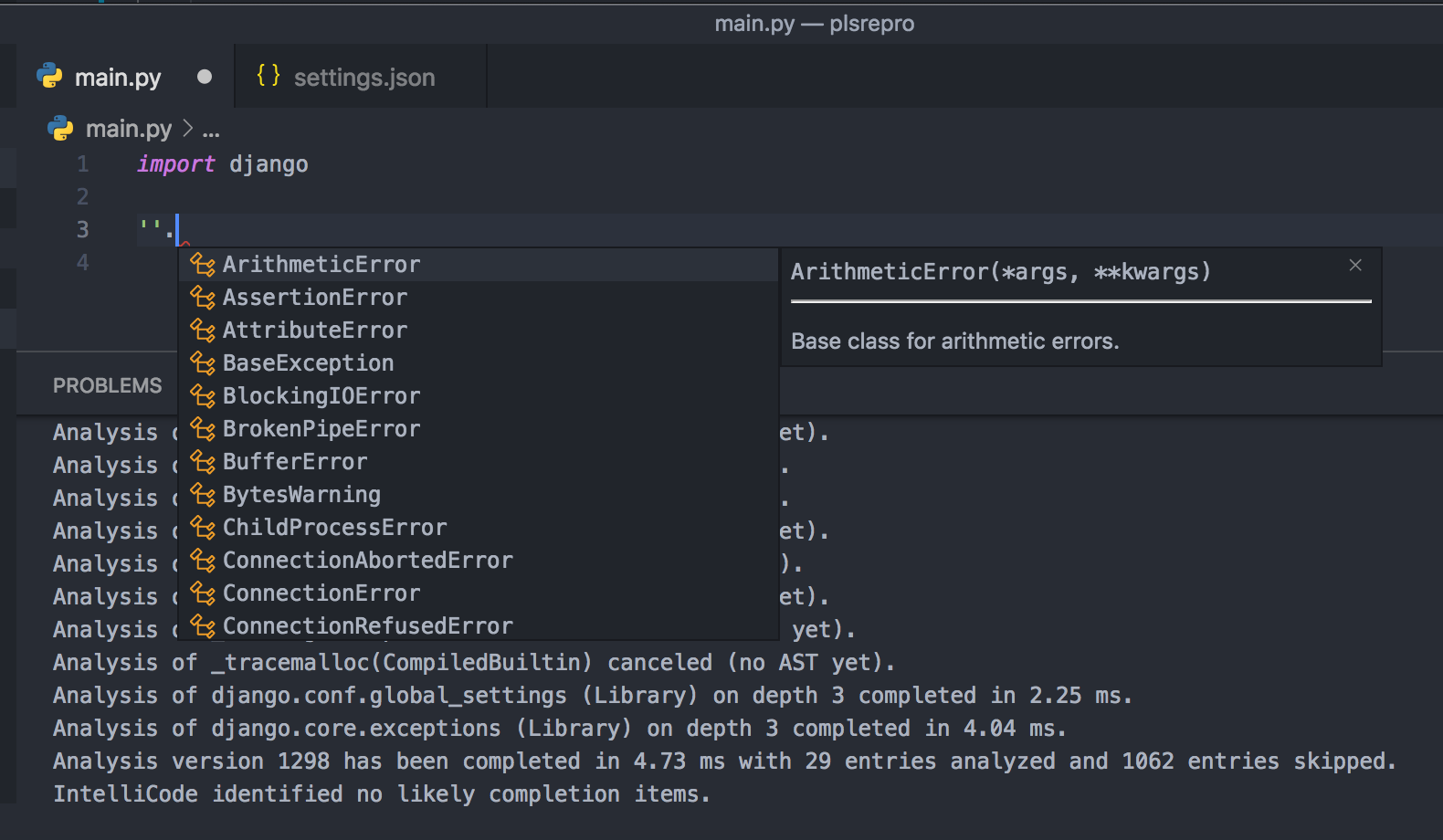Click the AssertionError class icon

(x=203, y=298)
